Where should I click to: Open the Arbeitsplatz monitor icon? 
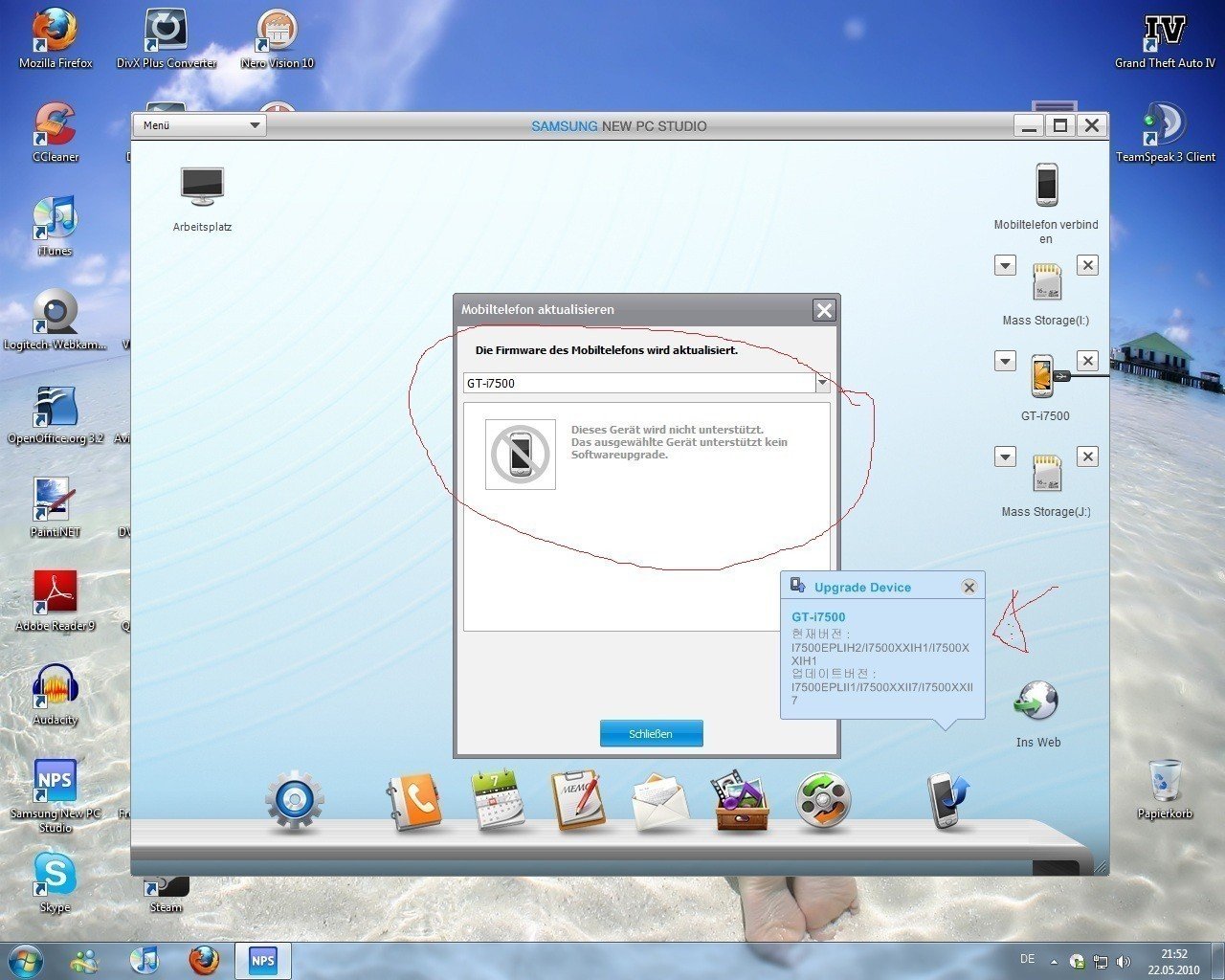point(202,187)
